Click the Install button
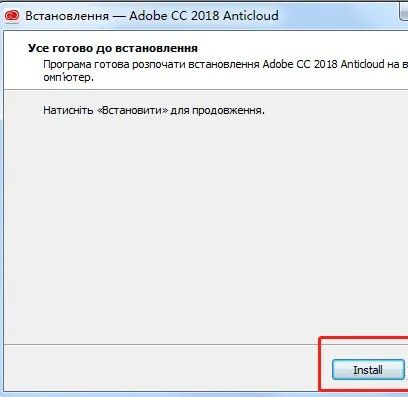Image resolution: width=408 pixels, height=397 pixels. pyautogui.click(x=368, y=370)
